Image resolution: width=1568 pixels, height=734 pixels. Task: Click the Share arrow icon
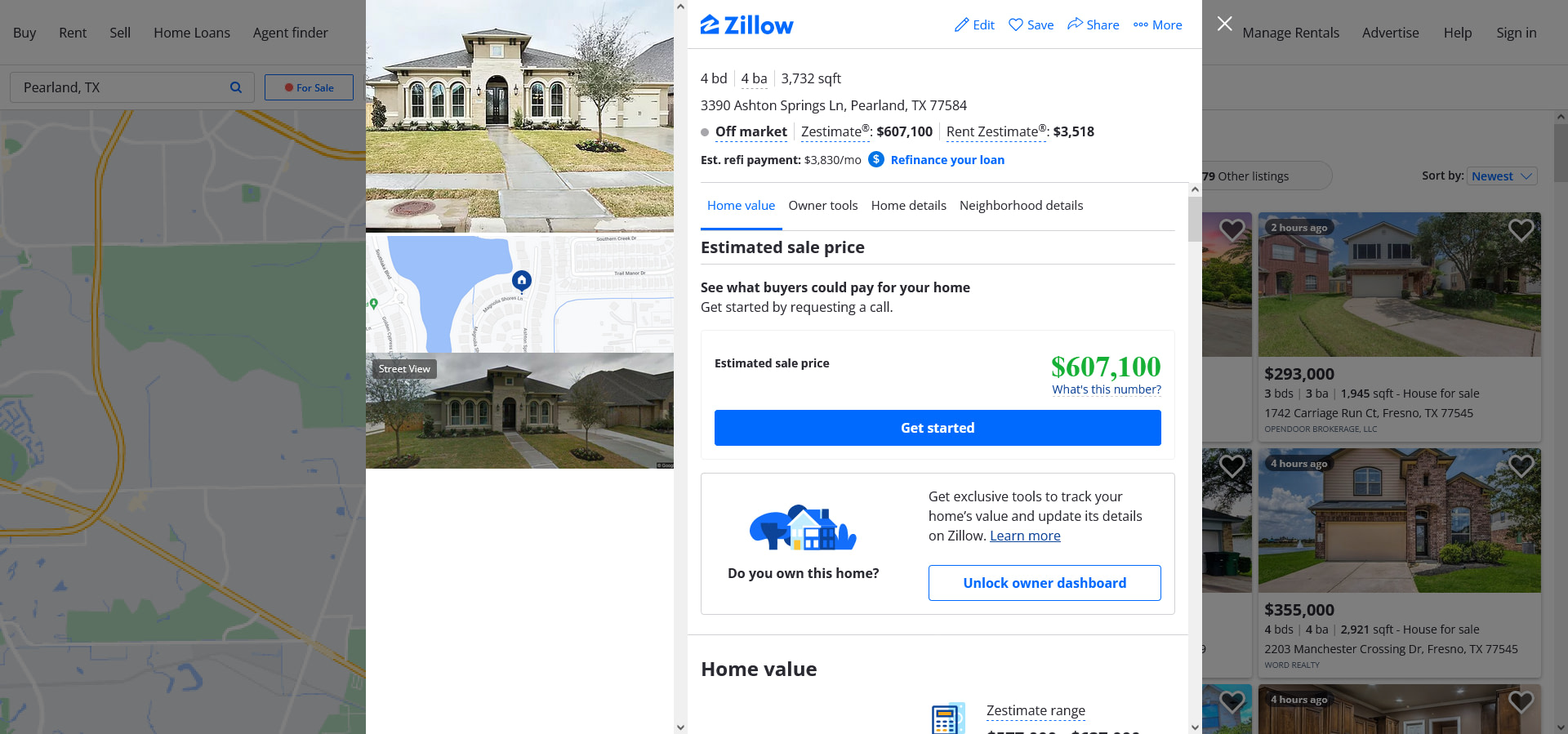(x=1075, y=24)
